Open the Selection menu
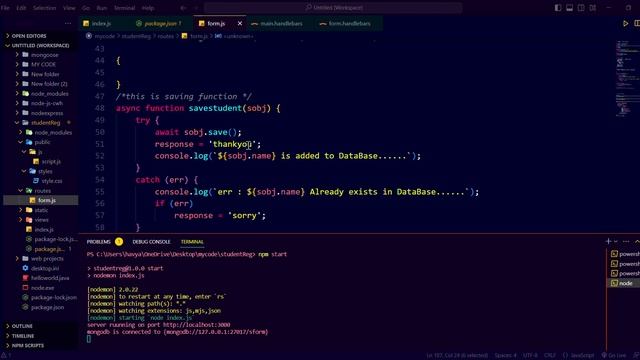The width and height of the screenshot is (640, 360). click(x=44, y=8)
